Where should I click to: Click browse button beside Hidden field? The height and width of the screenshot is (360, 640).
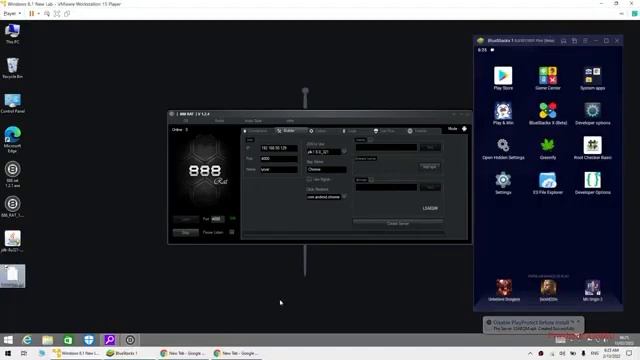tap(430, 147)
